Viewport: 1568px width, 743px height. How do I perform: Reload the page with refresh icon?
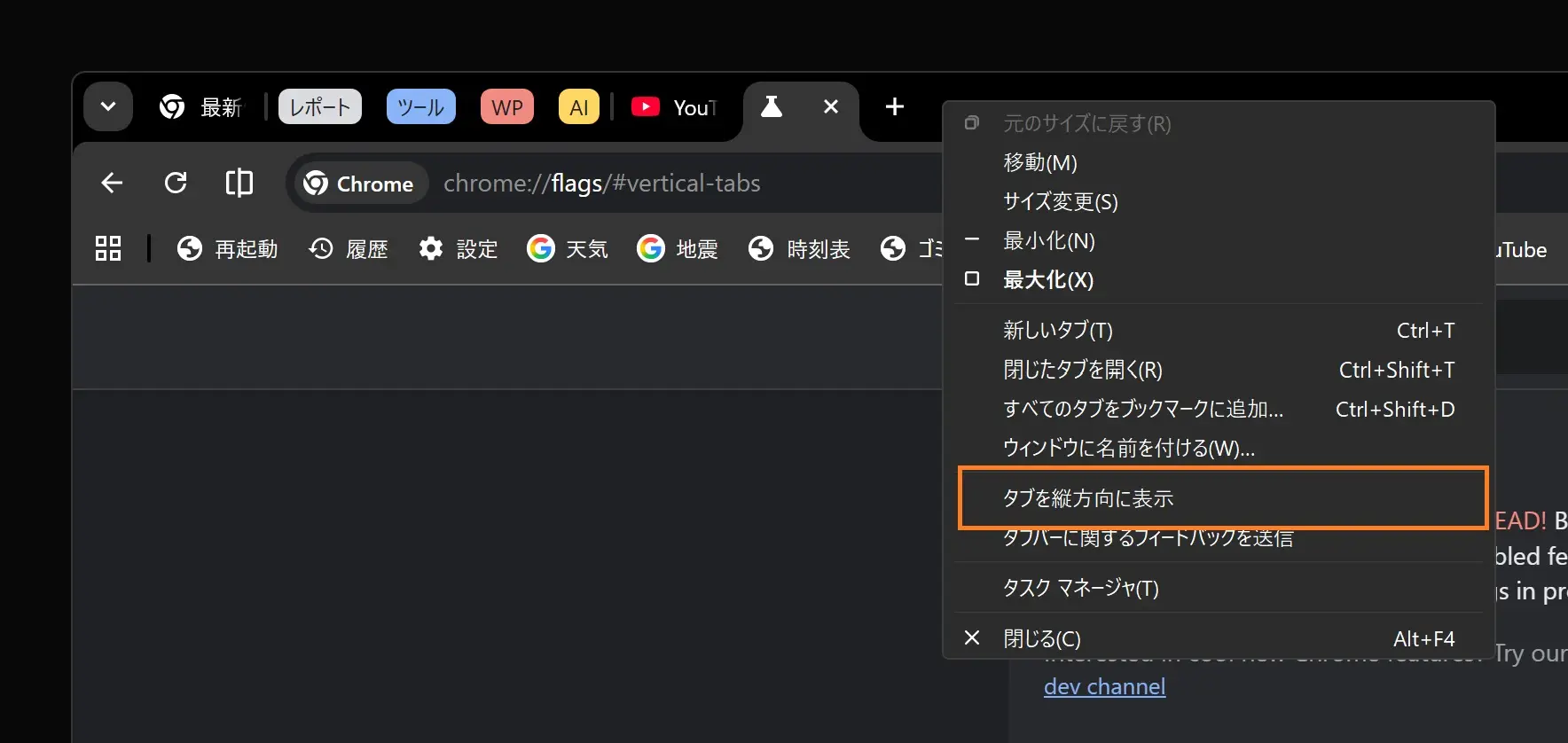click(x=176, y=184)
